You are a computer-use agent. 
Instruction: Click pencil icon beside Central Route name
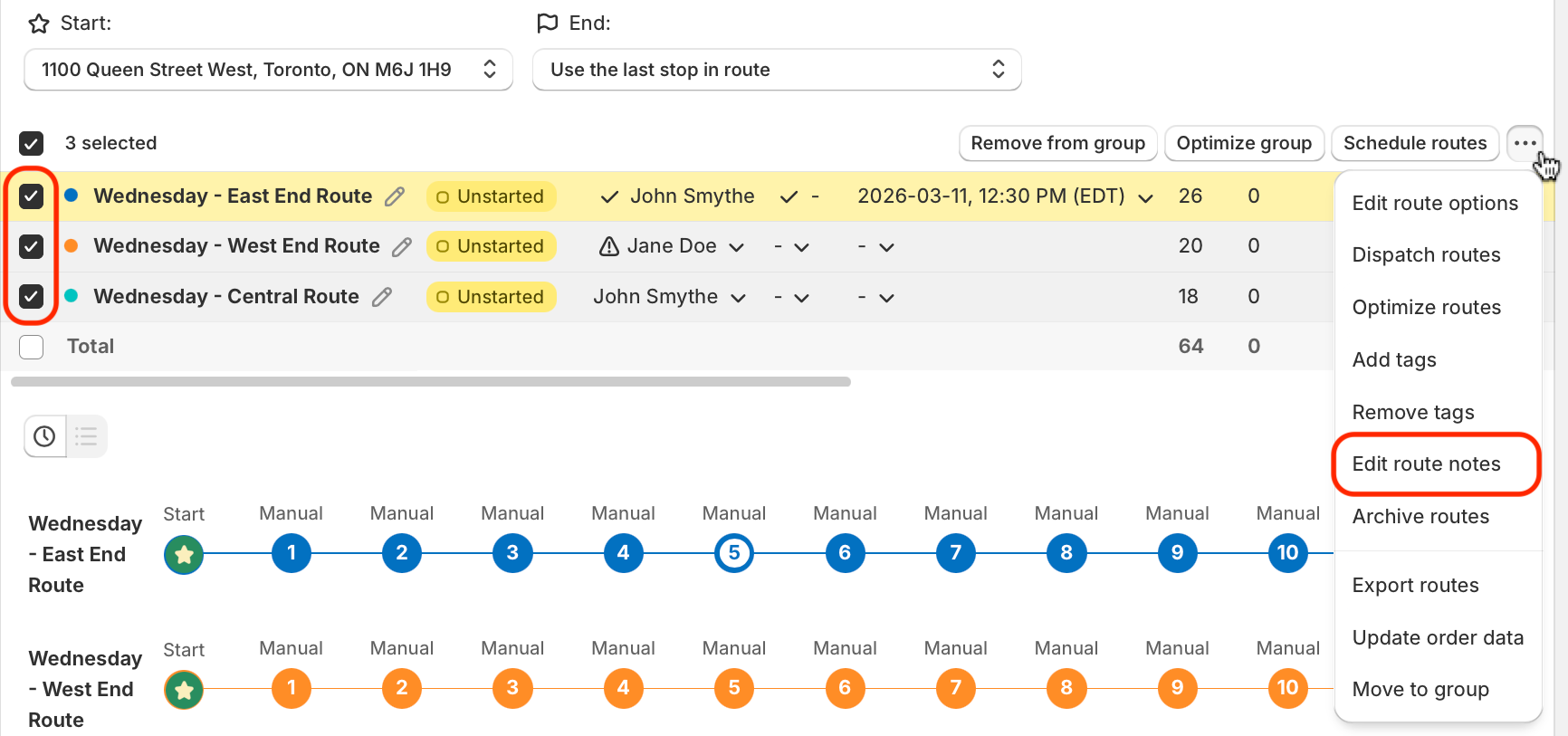point(382,297)
